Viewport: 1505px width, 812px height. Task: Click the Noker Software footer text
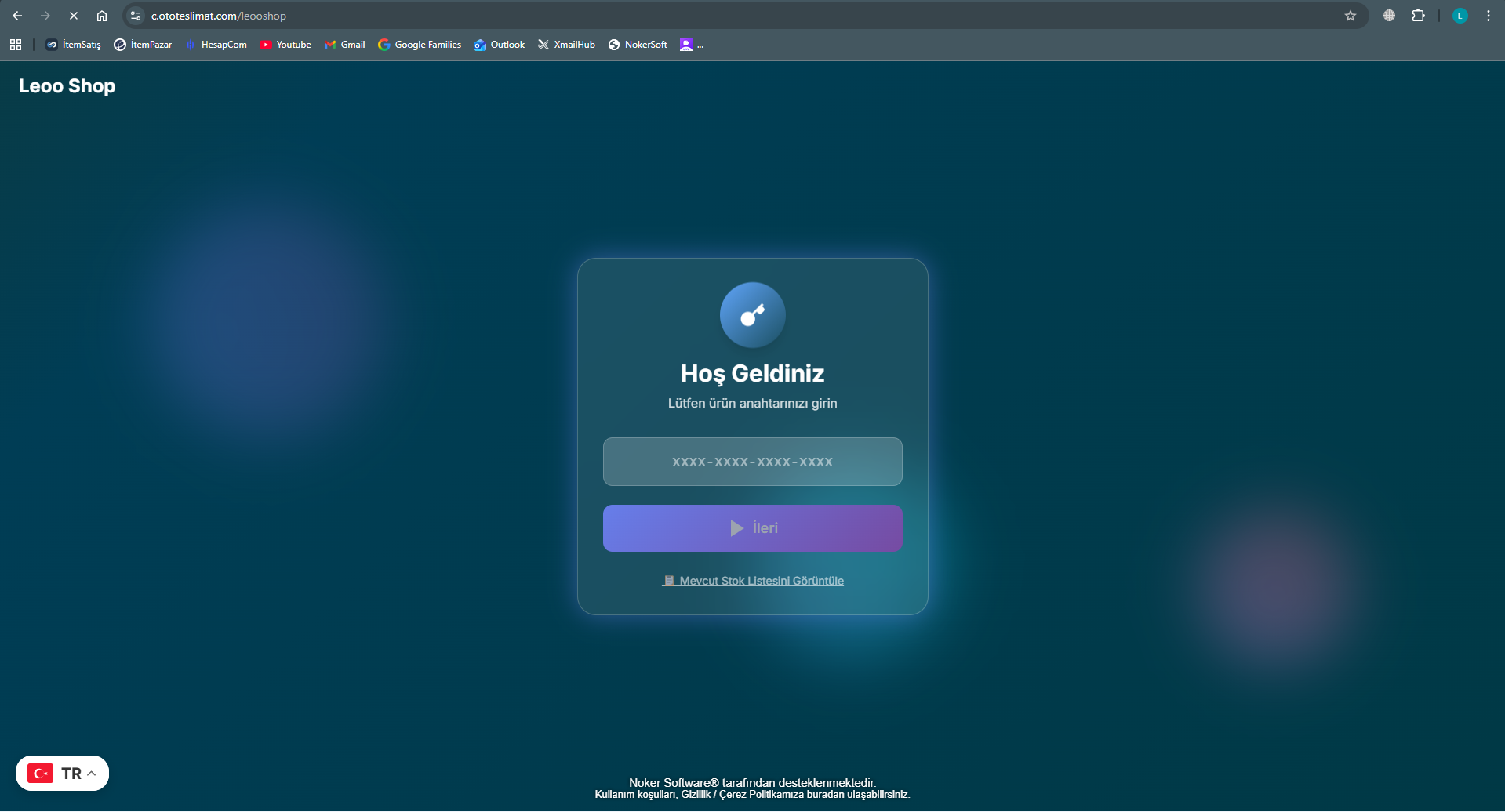coord(753,782)
